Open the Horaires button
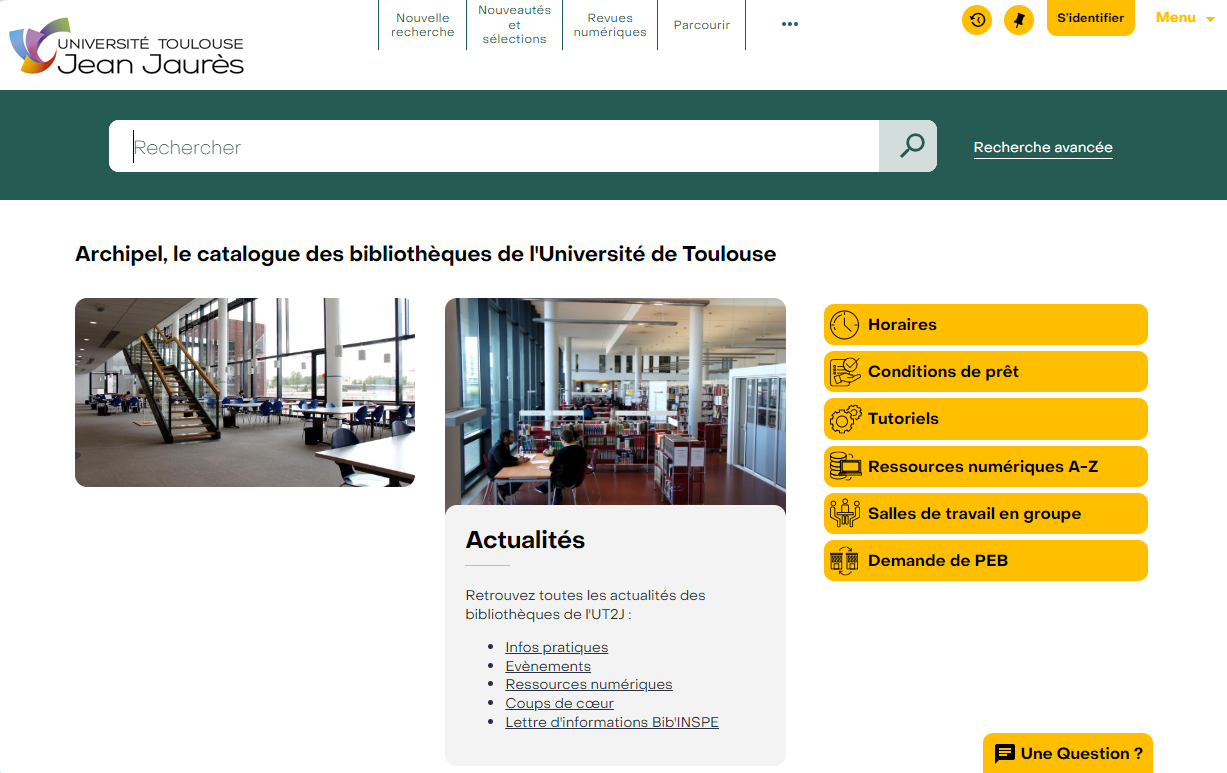Viewport: 1227px width, 773px height. pos(986,325)
